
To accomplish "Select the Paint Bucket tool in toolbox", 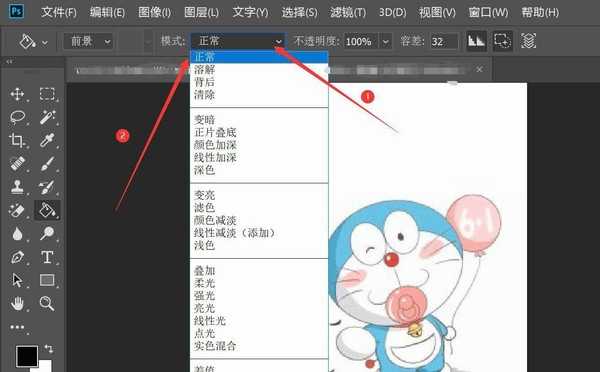I will [x=47, y=210].
